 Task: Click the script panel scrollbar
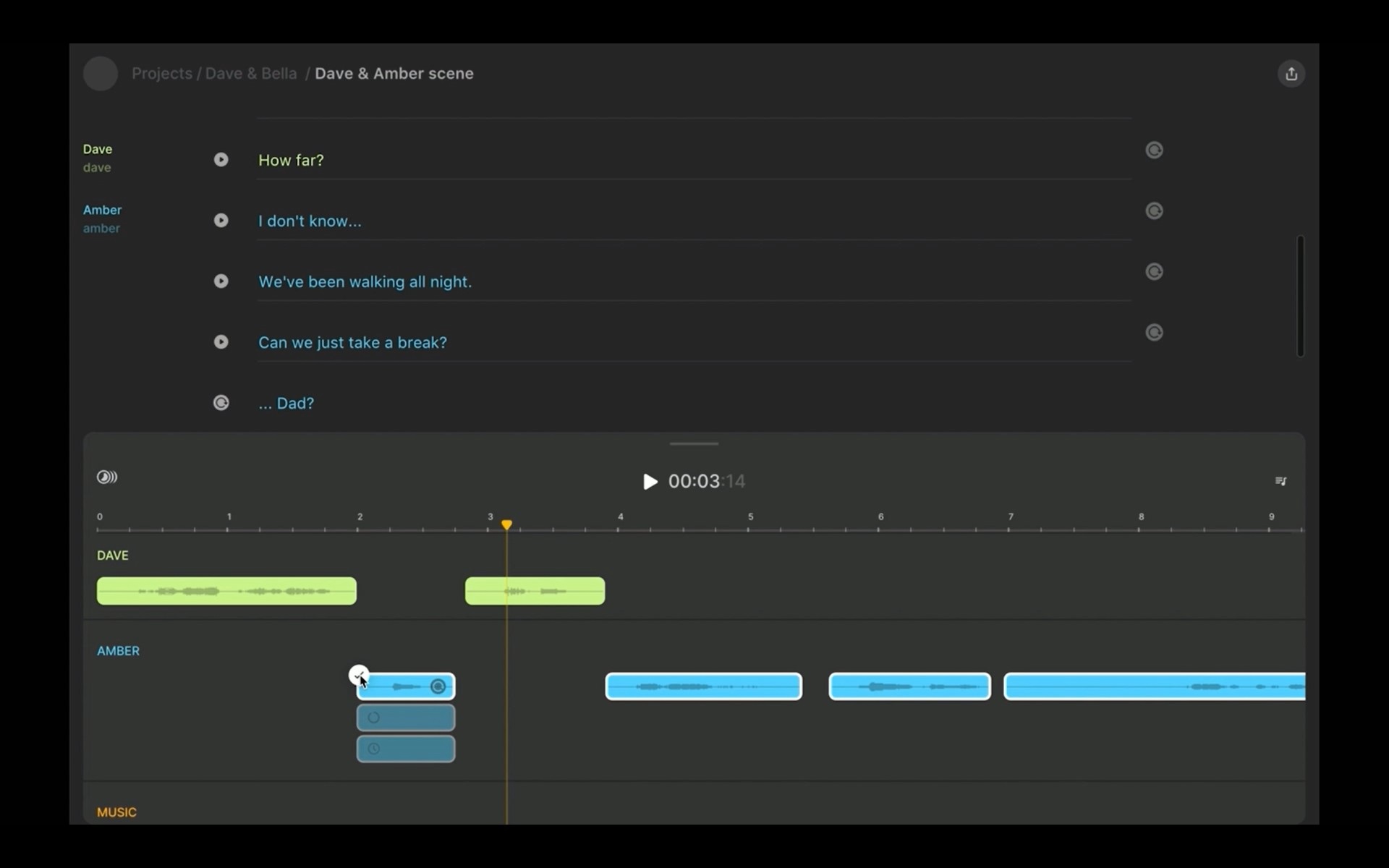click(x=1300, y=296)
